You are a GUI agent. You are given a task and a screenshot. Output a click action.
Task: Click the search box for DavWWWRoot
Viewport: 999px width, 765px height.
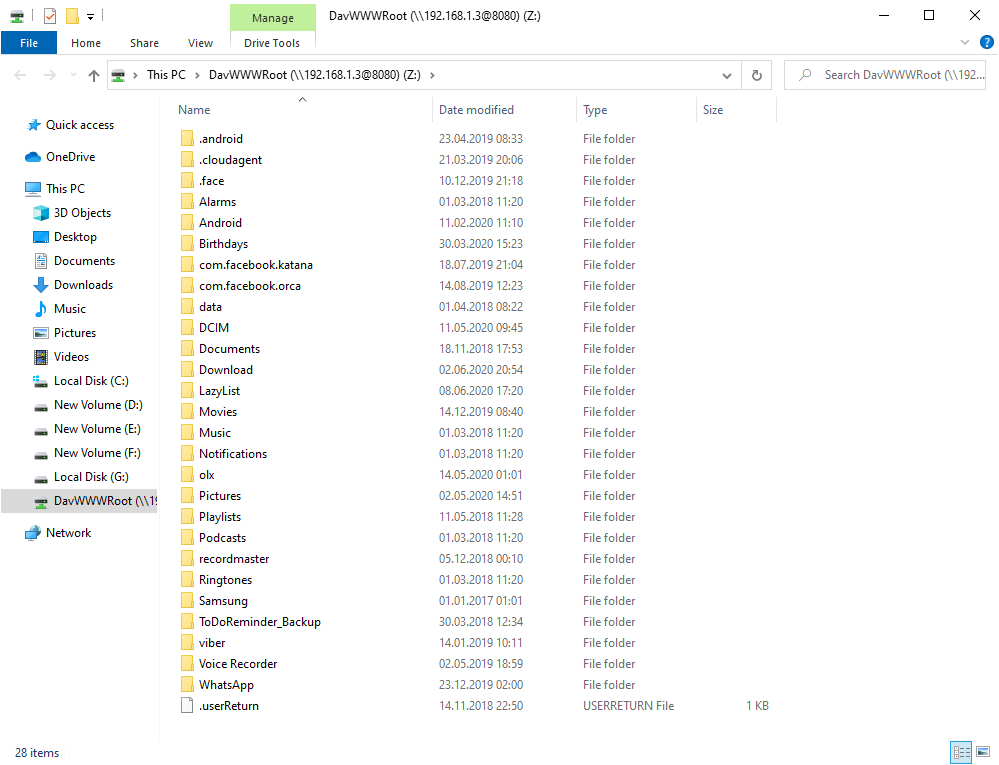point(900,75)
